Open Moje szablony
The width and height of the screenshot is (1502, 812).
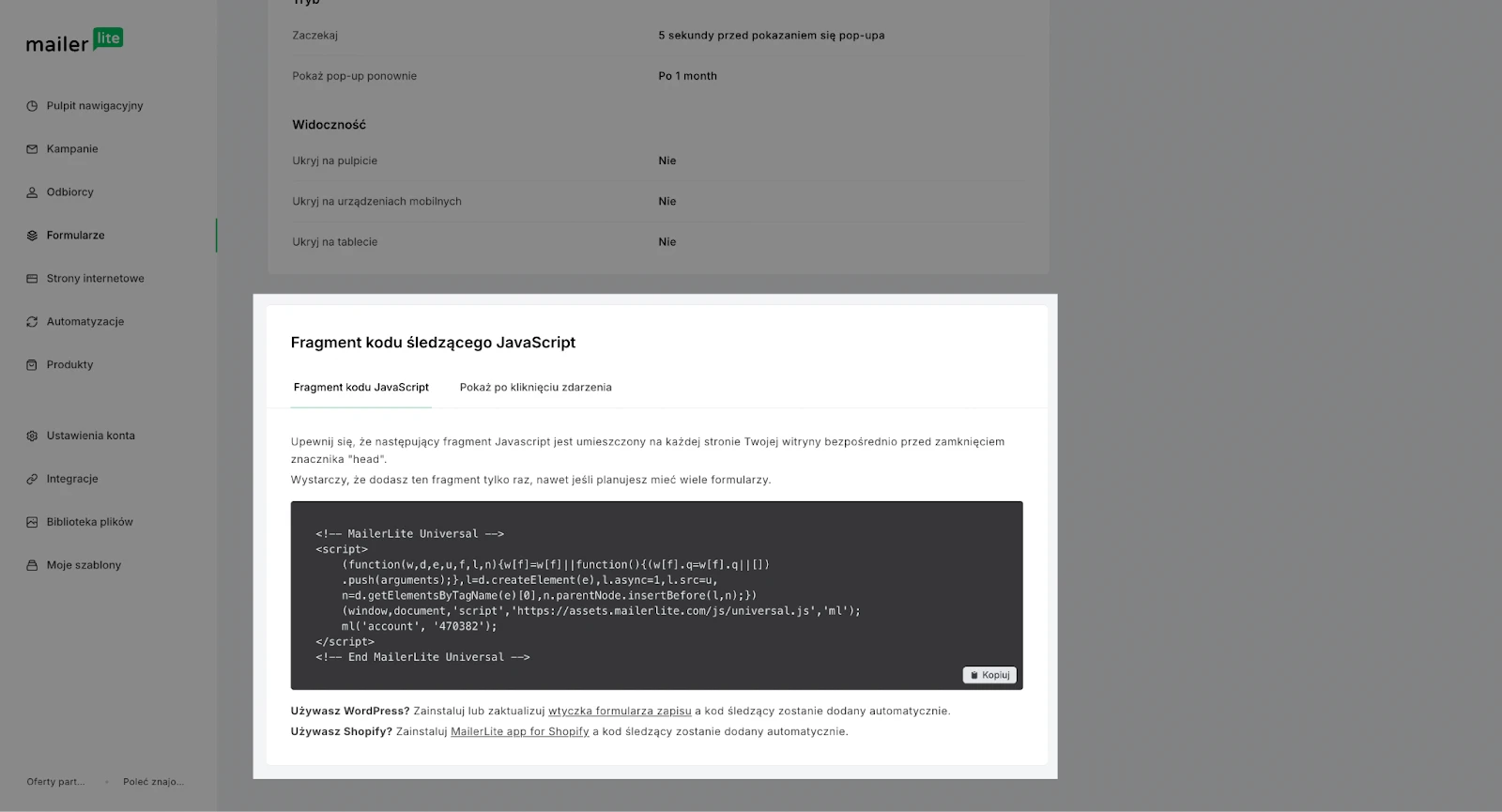[x=84, y=565]
